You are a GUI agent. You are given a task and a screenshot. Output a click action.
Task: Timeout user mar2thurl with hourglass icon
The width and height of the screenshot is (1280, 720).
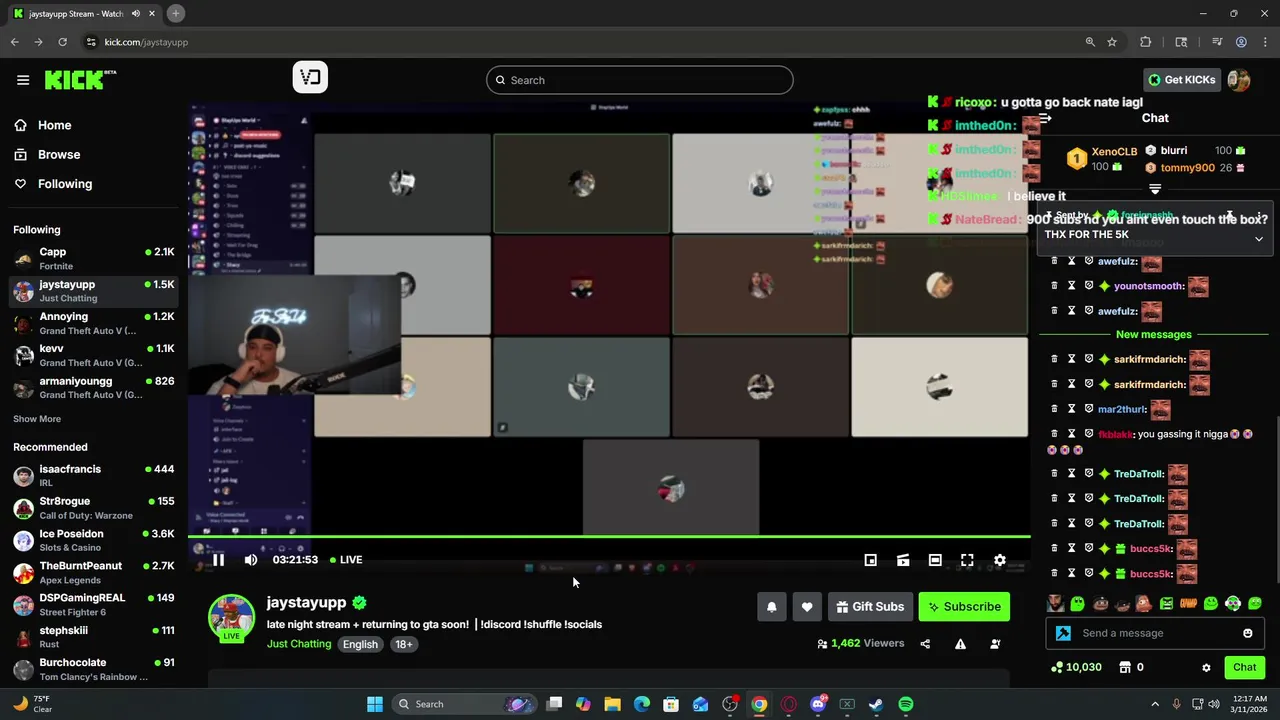tap(1071, 409)
